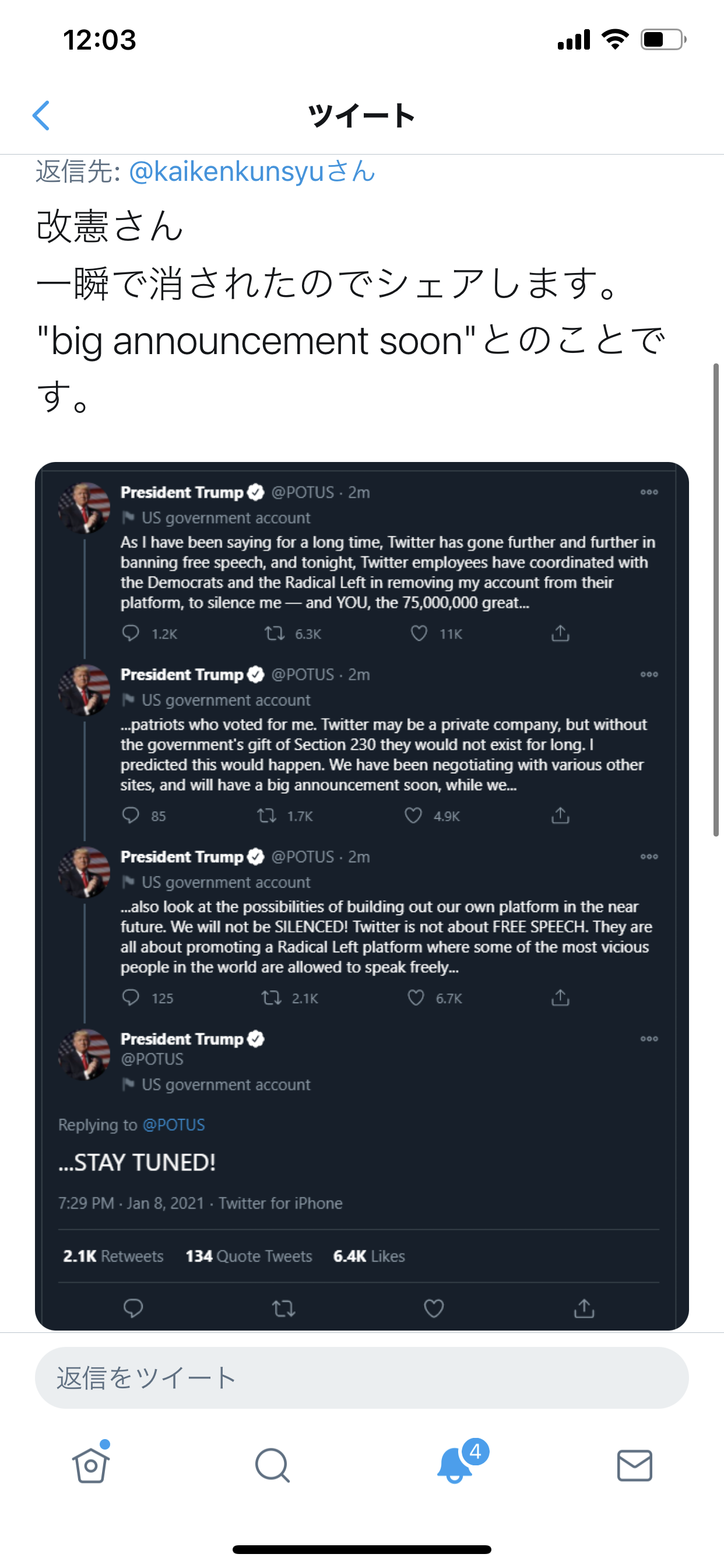This screenshot has width=724, height=1568.
Task: Tap the share icon of first tweet
Action: 560,633
